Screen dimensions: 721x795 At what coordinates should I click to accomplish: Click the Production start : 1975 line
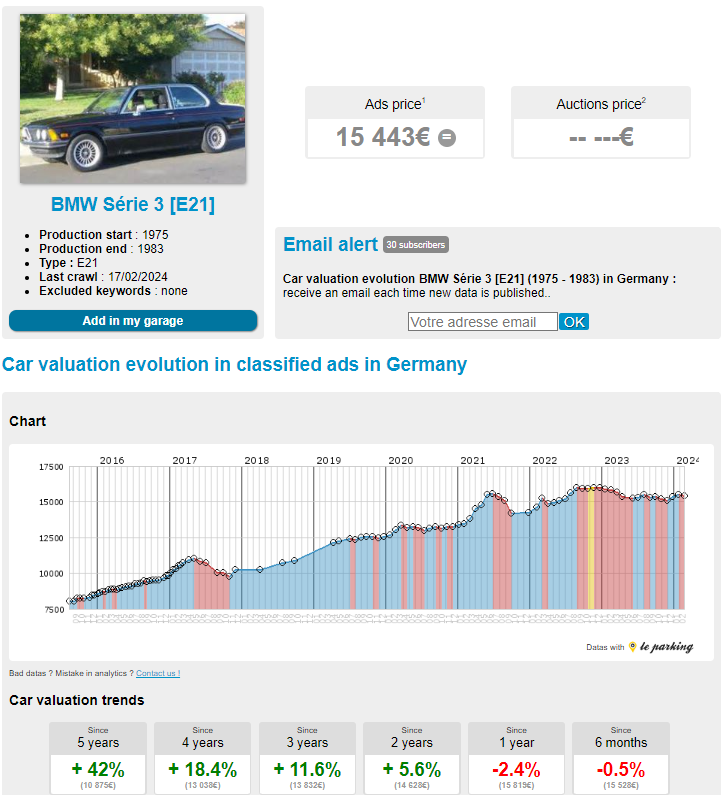coord(103,235)
